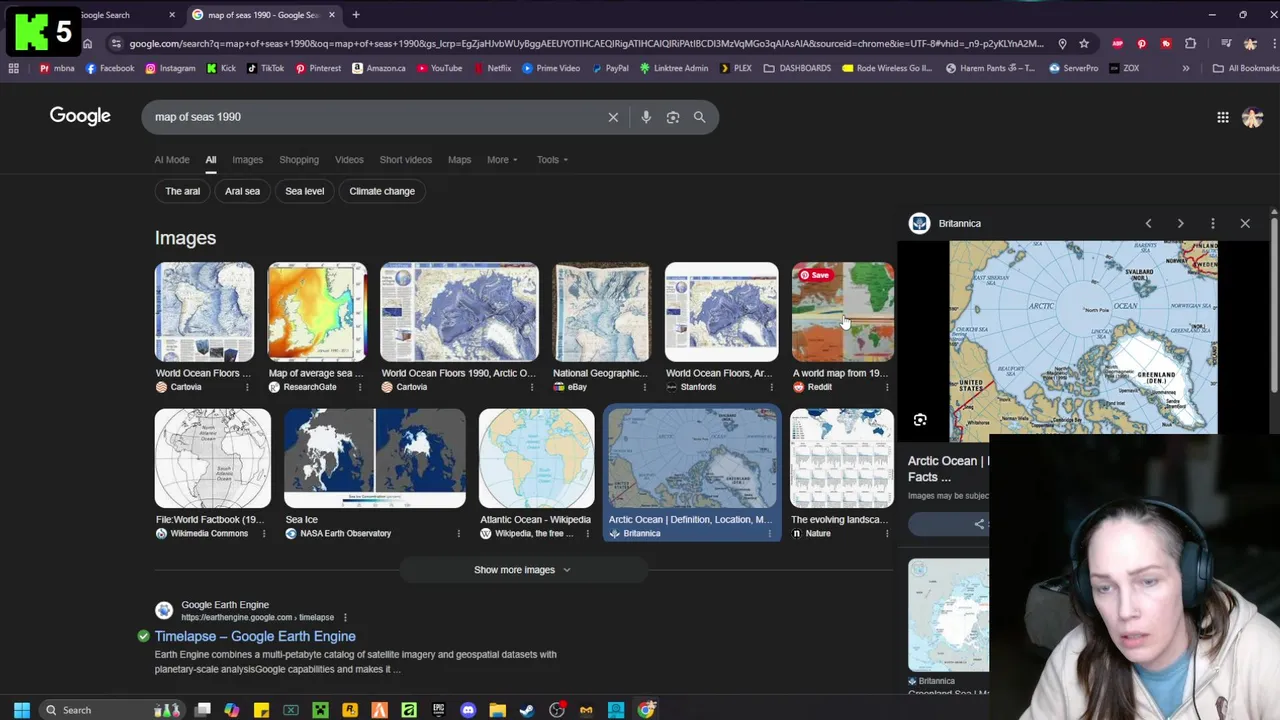Open more options menu in preview panel
This screenshot has width=1280, height=720.
1213,223
